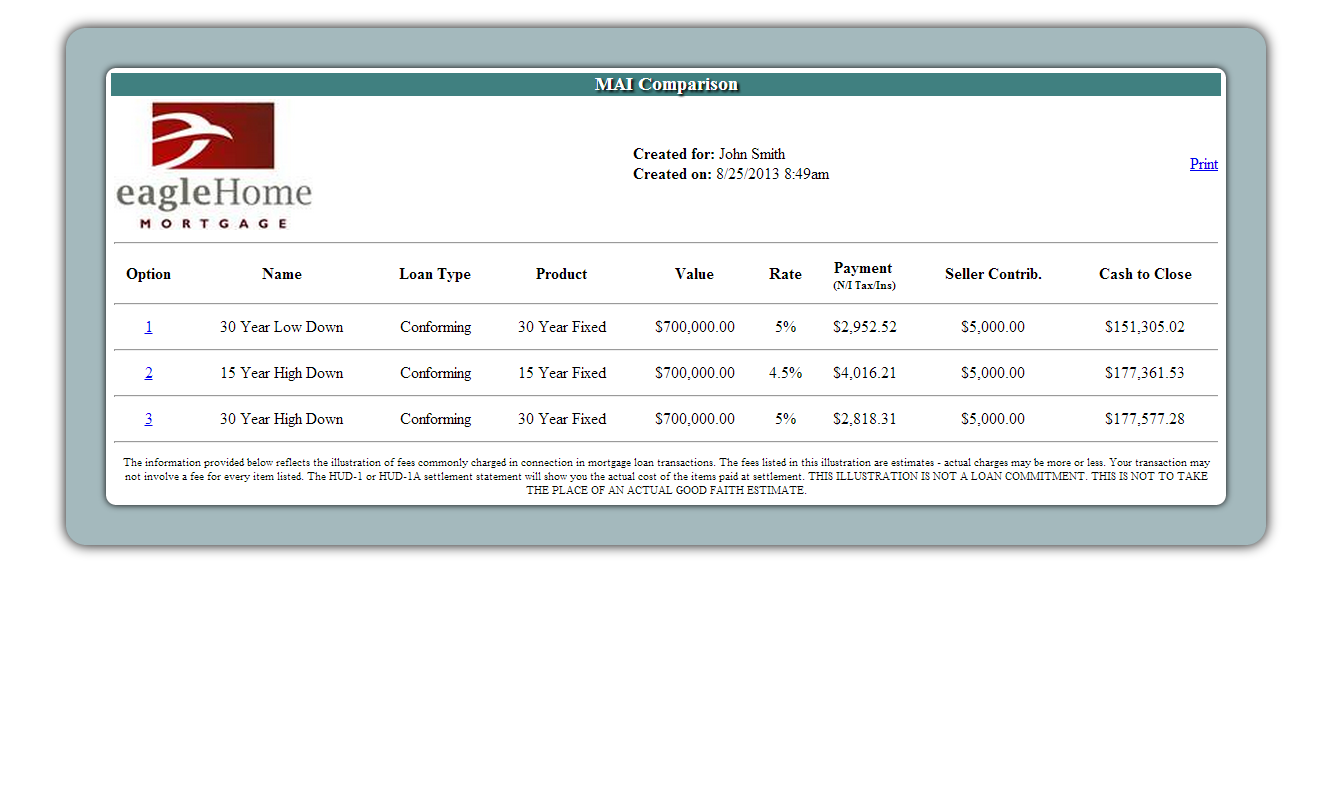The height and width of the screenshot is (812, 1332).
Task: Select the Name column header
Action: (281, 274)
